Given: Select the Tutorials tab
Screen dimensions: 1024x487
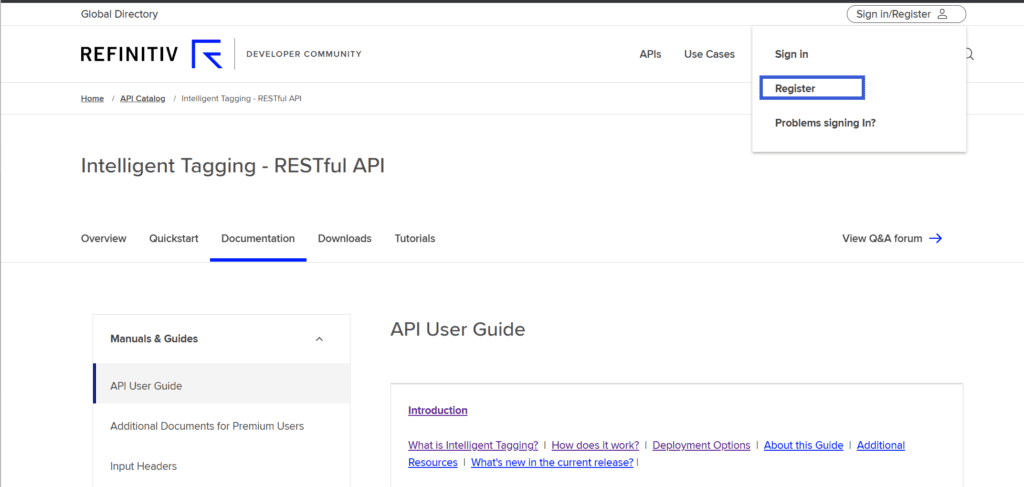Looking at the screenshot, I should 414,238.
